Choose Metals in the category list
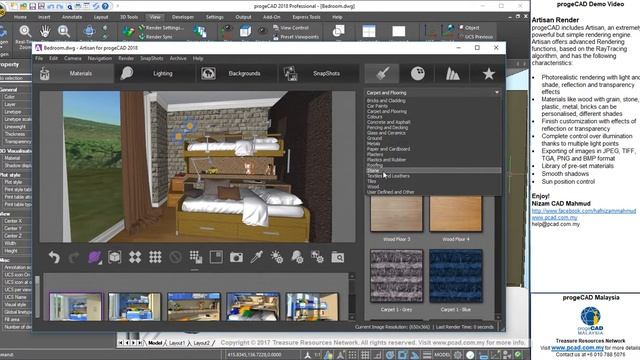640x360 pixels. tap(373, 144)
